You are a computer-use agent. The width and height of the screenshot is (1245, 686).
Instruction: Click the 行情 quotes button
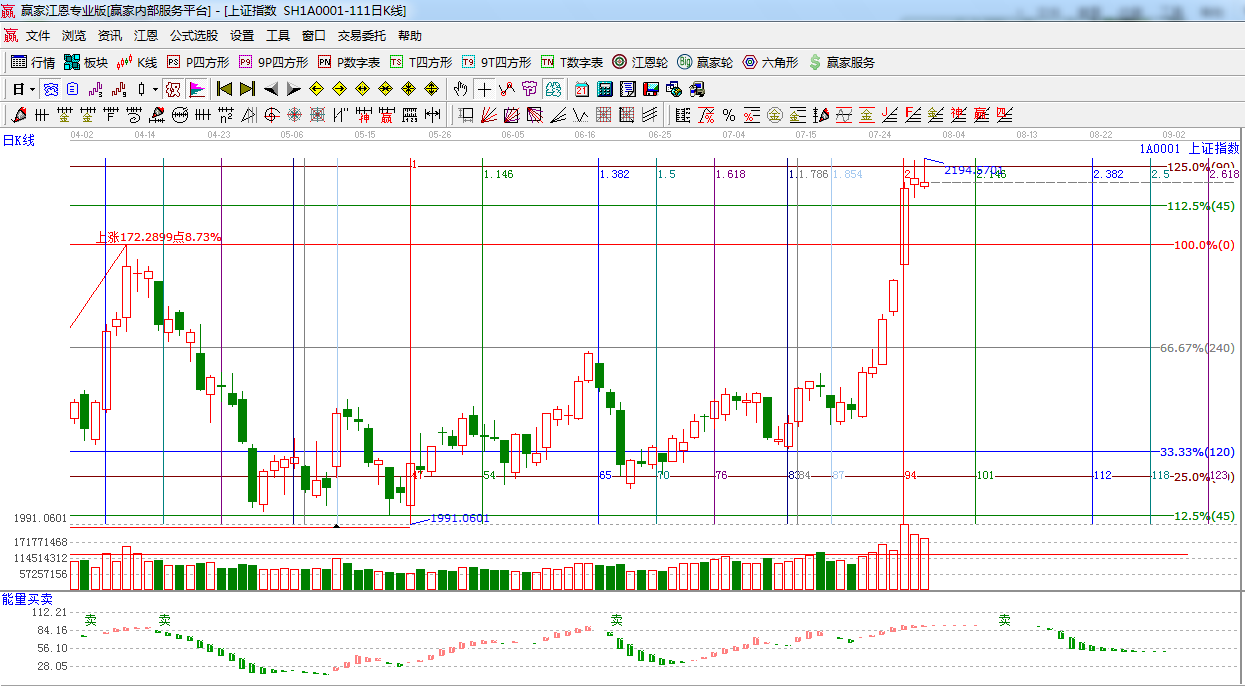pyautogui.click(x=33, y=62)
